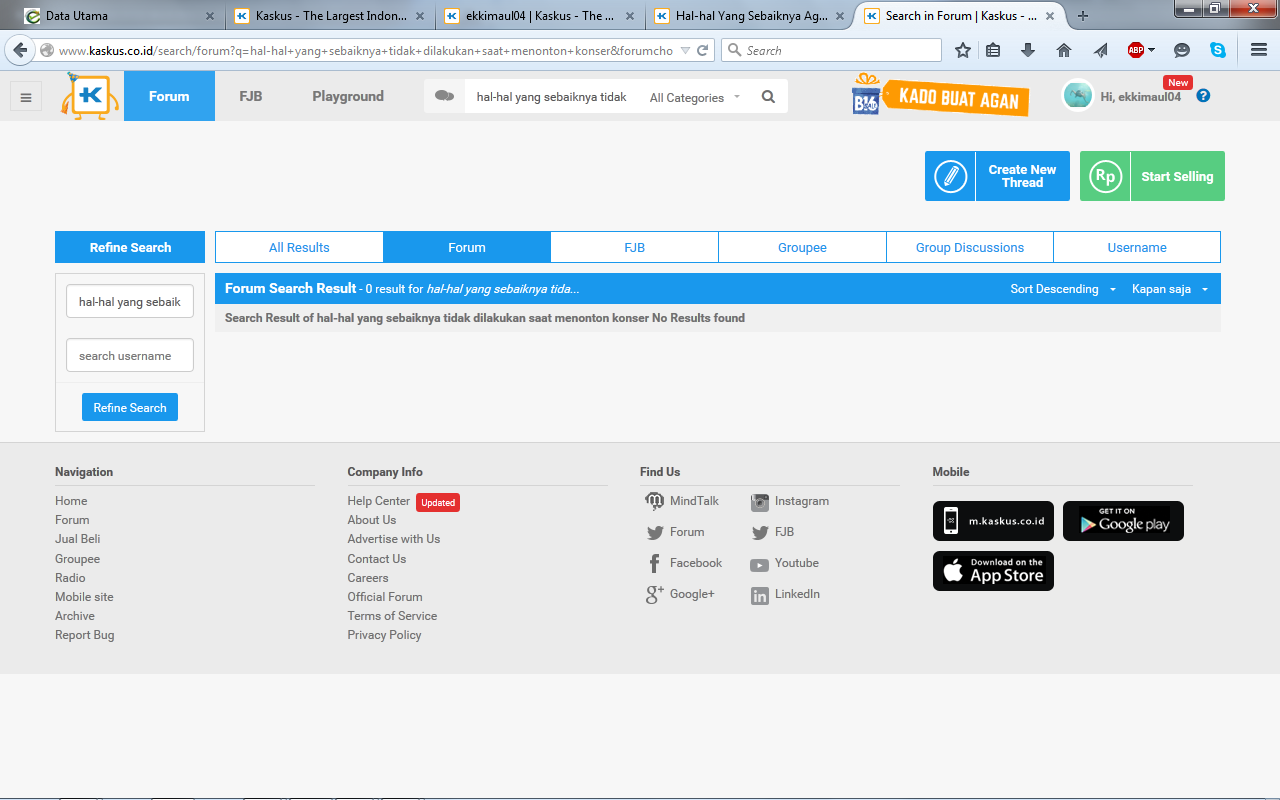
Task: Open the bookmarks list icon
Action: pyautogui.click(x=993, y=50)
